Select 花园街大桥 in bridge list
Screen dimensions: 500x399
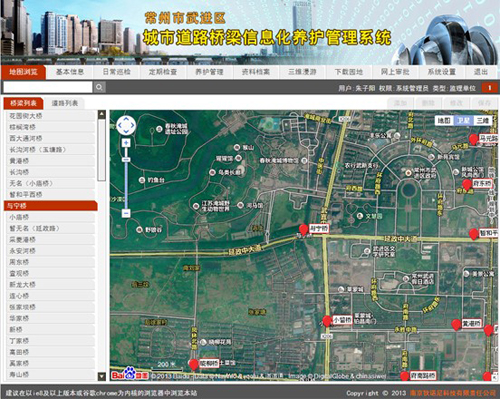pos(51,116)
